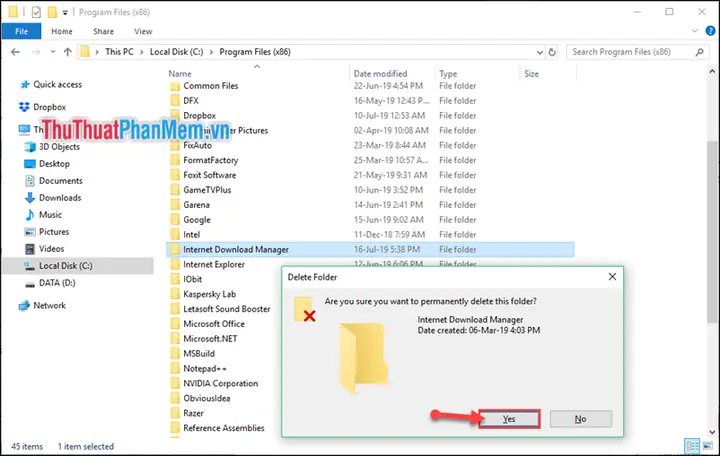This screenshot has height=456, width=720.
Task: Sort by Date modified column header
Action: pos(380,73)
